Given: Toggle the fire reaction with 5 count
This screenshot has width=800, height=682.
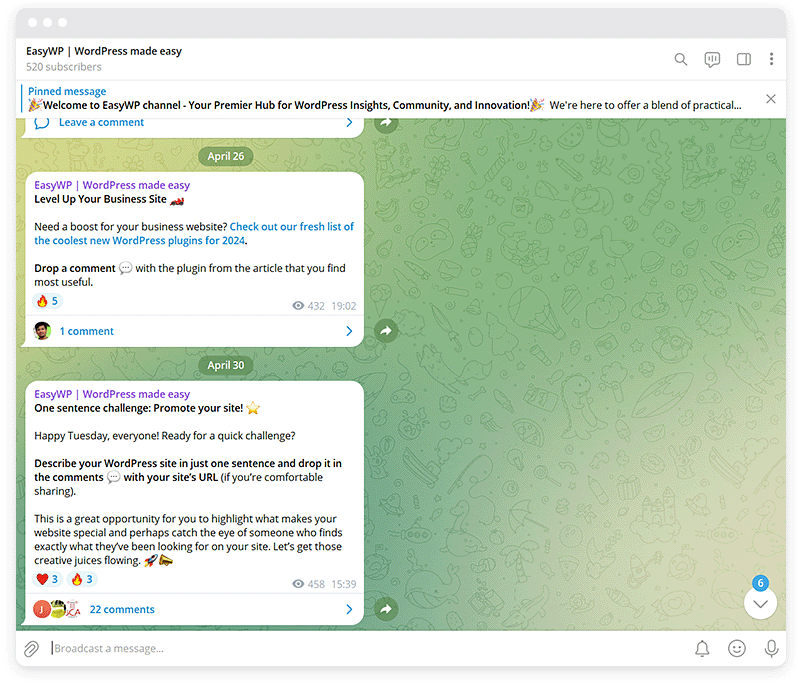Looking at the screenshot, I should point(47,301).
